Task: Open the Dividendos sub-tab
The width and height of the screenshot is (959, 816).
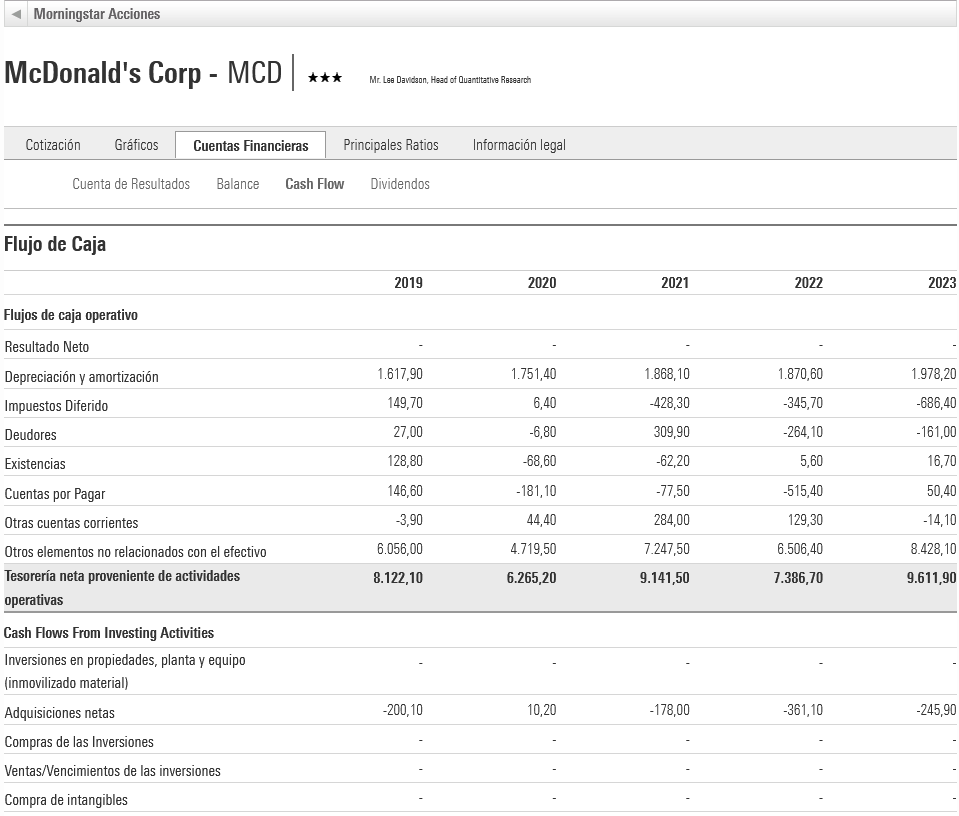Action: [x=400, y=184]
